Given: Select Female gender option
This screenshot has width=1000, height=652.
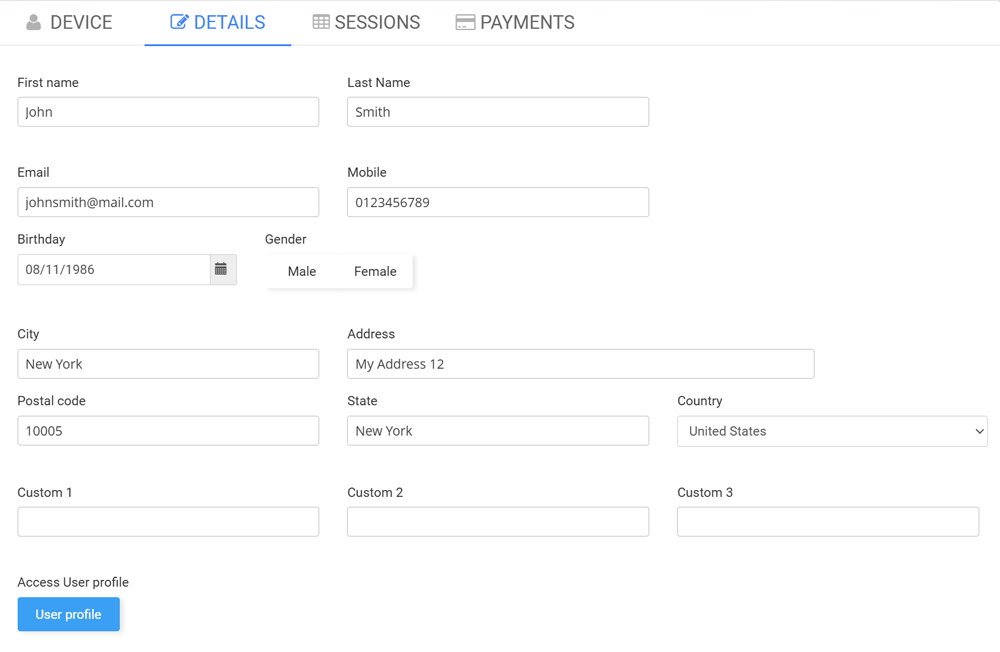Looking at the screenshot, I should [375, 271].
